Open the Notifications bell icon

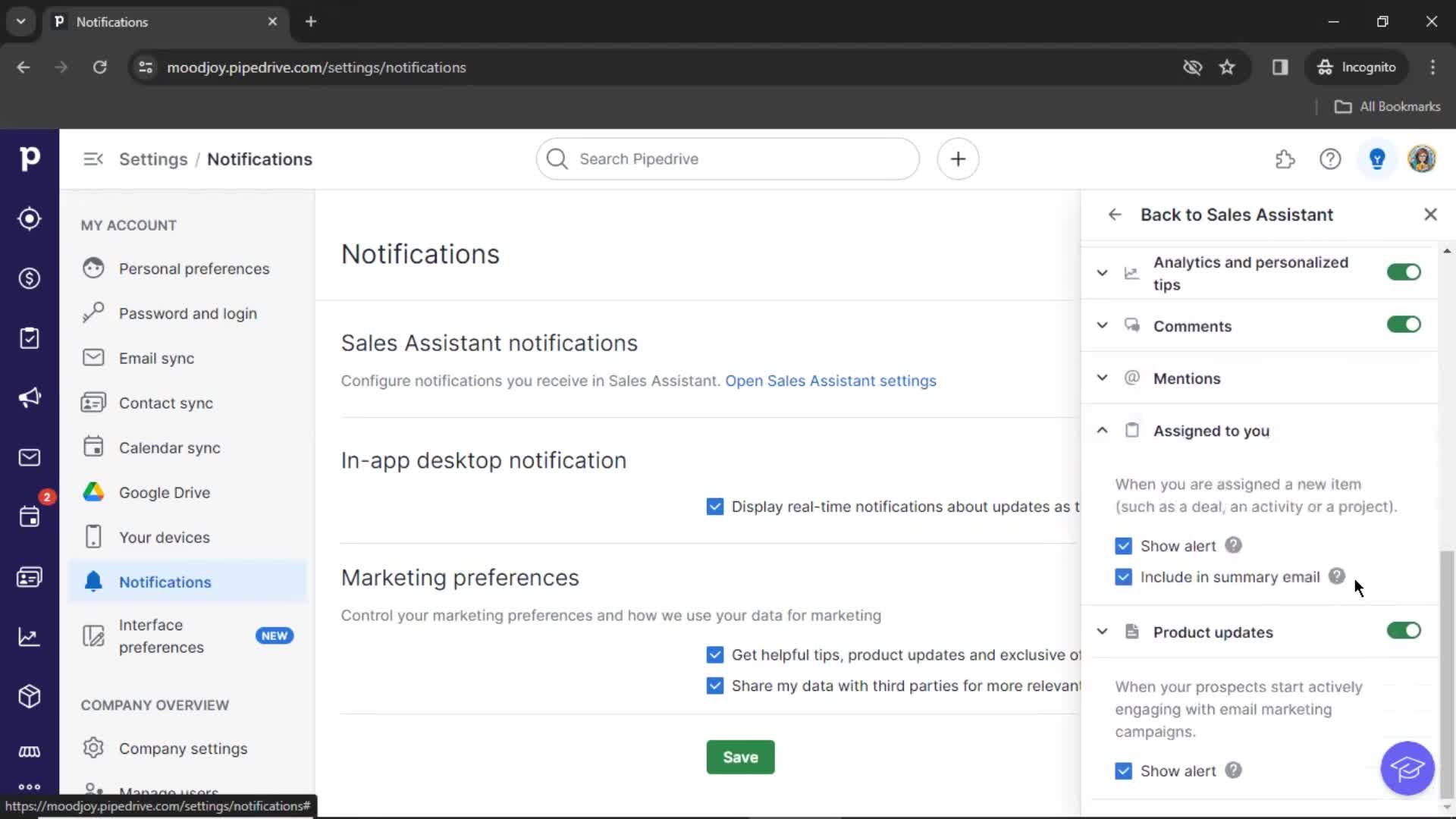pyautogui.click(x=93, y=581)
